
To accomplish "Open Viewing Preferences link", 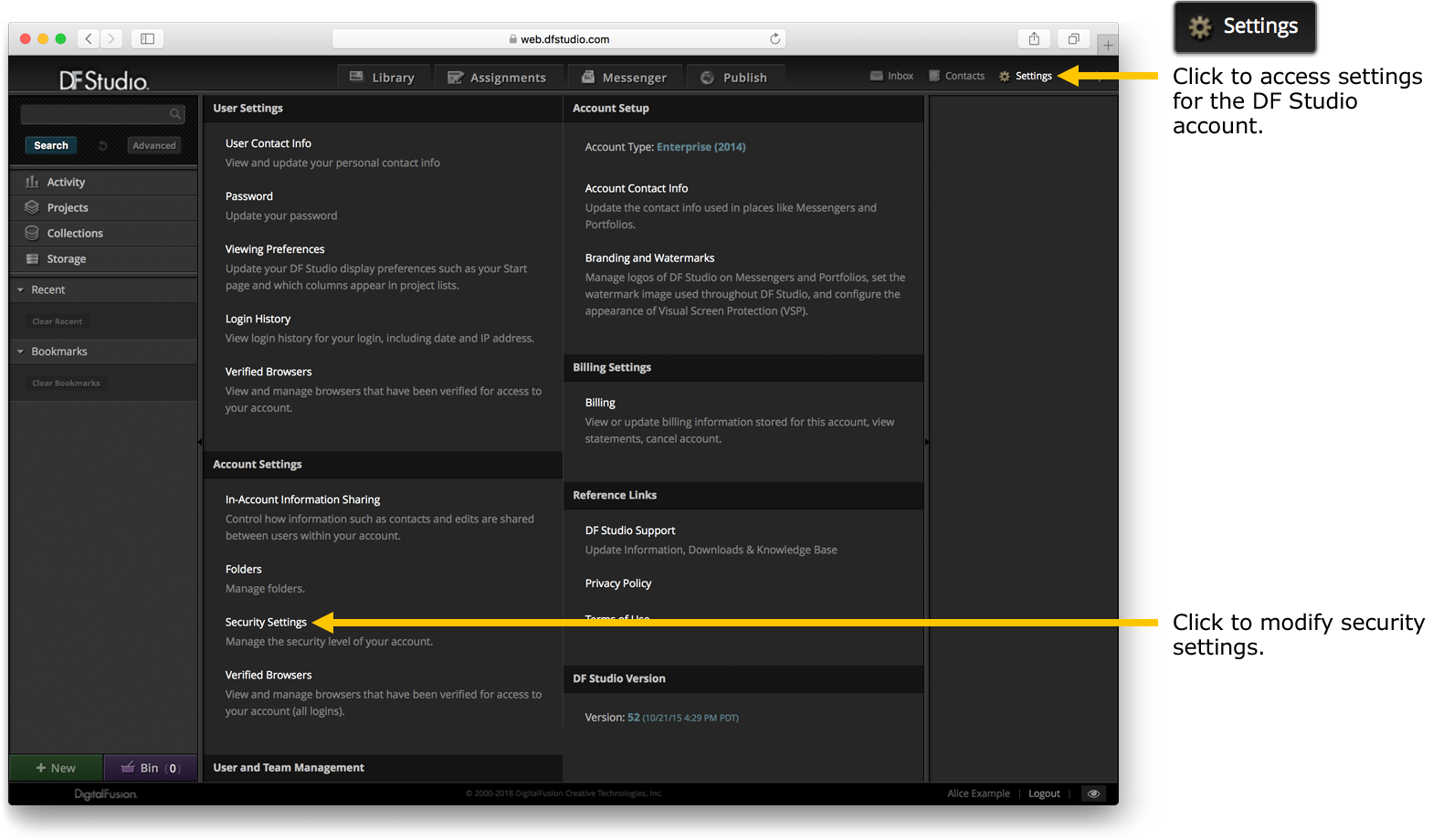I will 275,249.
